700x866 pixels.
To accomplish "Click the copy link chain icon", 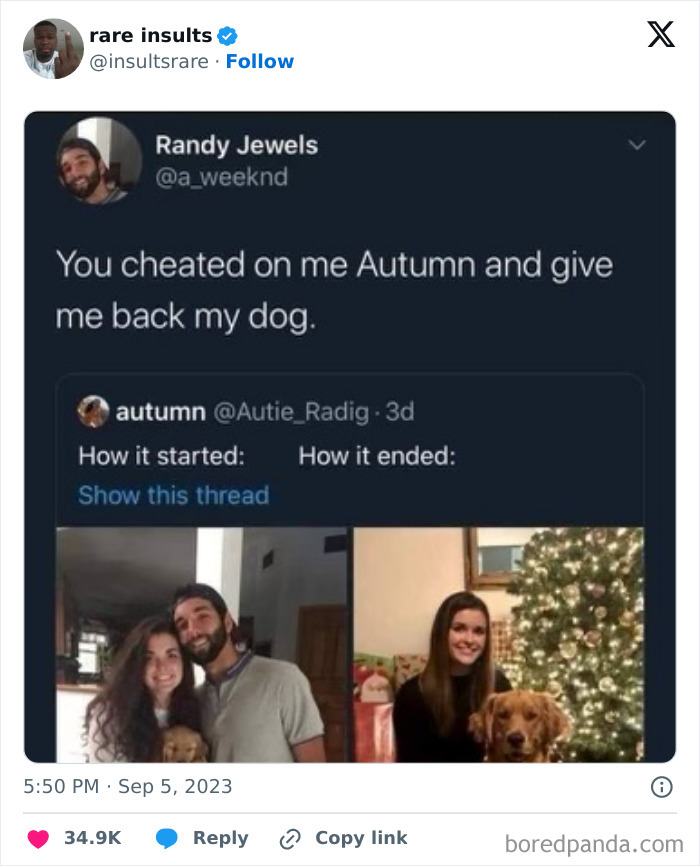I will [290, 838].
